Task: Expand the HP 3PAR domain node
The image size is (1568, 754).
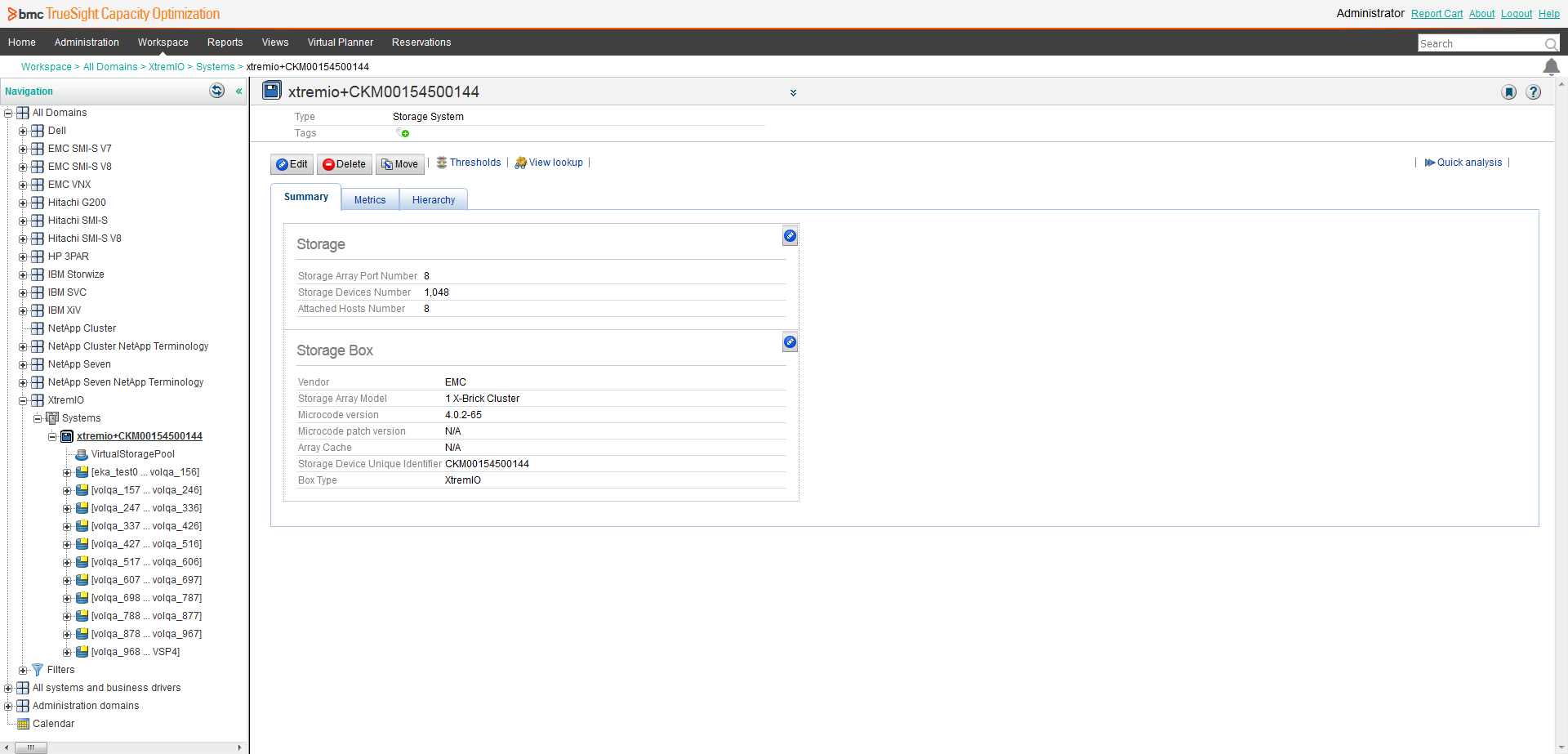Action: pos(23,257)
